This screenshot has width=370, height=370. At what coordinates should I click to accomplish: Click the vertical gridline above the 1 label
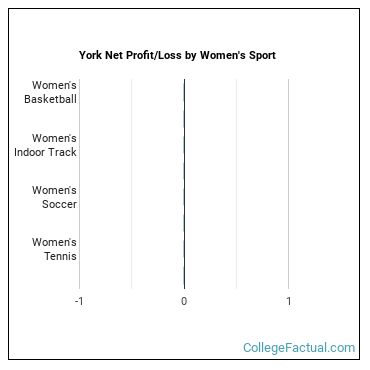(289, 184)
